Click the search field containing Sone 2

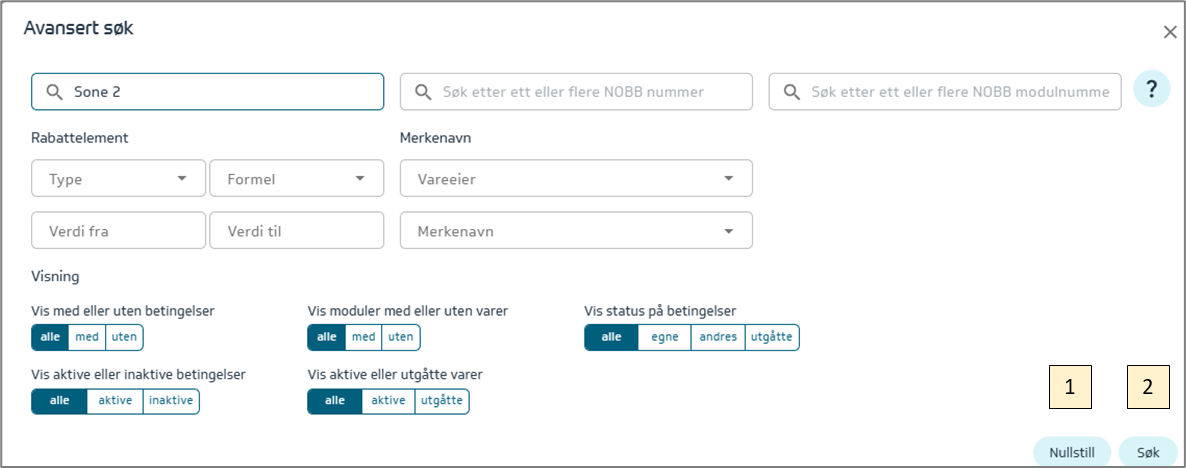pos(208,92)
